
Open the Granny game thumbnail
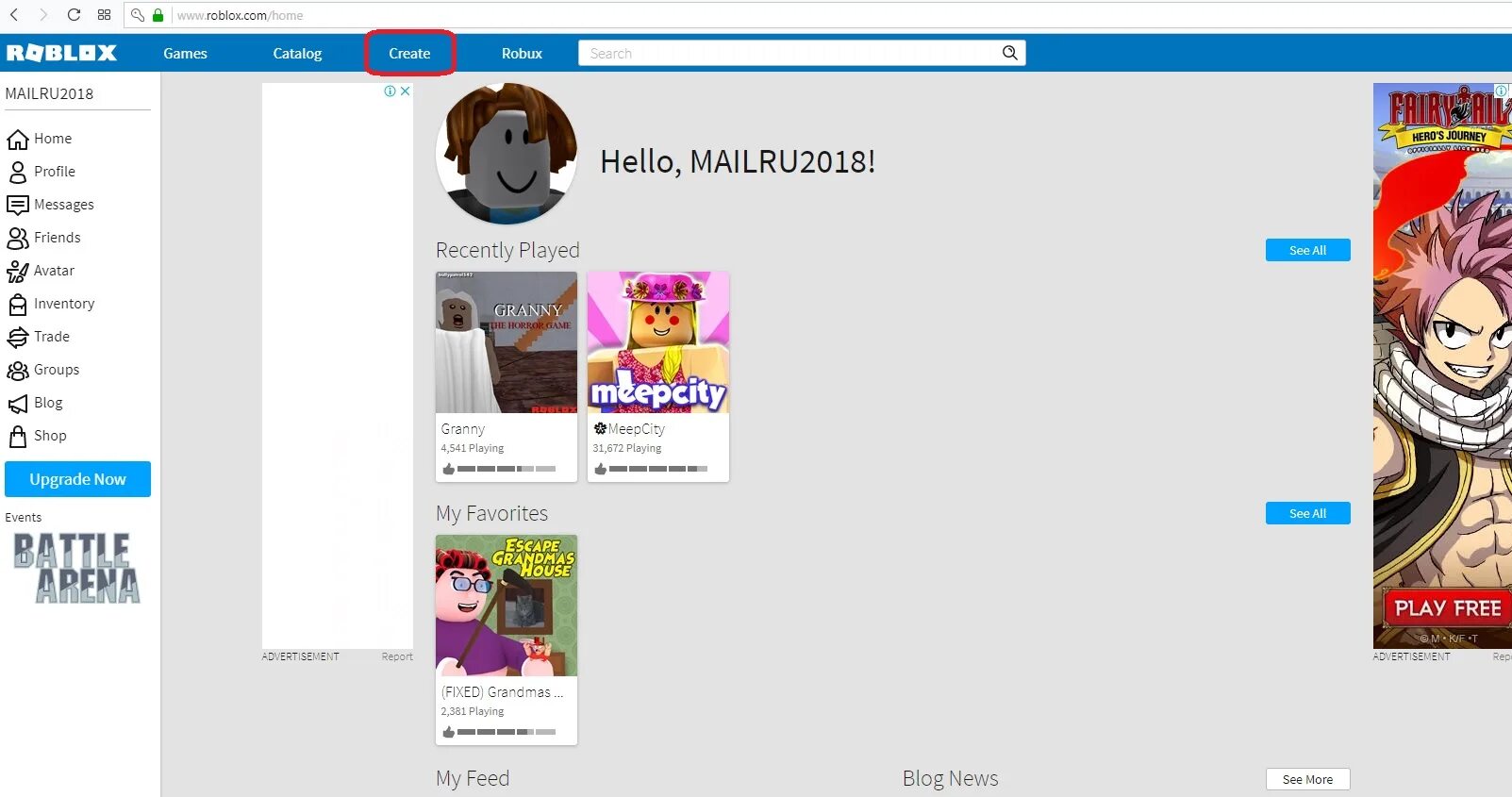tap(507, 342)
